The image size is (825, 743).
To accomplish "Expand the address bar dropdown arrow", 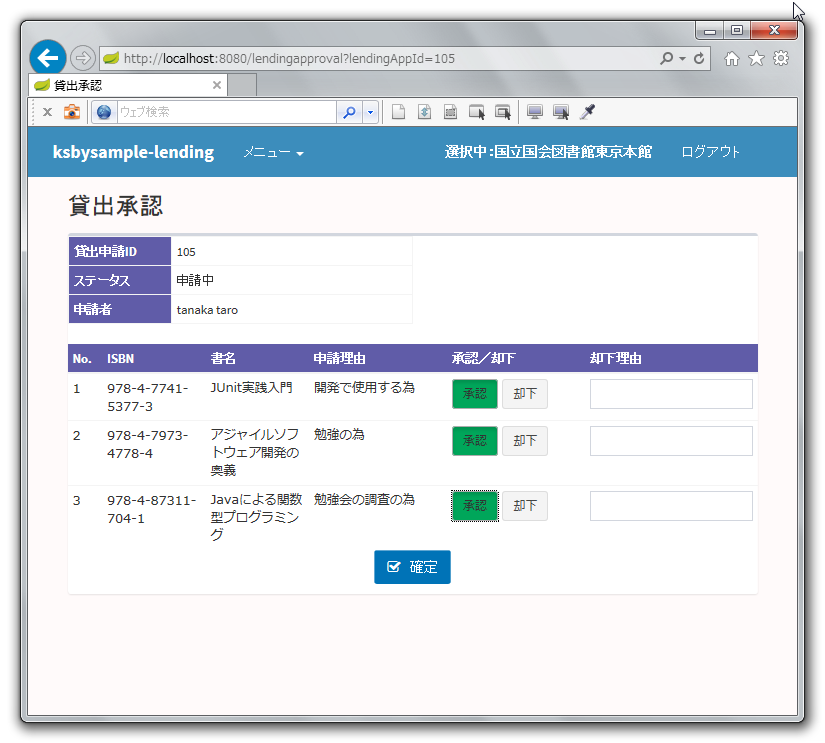I will (x=682, y=58).
